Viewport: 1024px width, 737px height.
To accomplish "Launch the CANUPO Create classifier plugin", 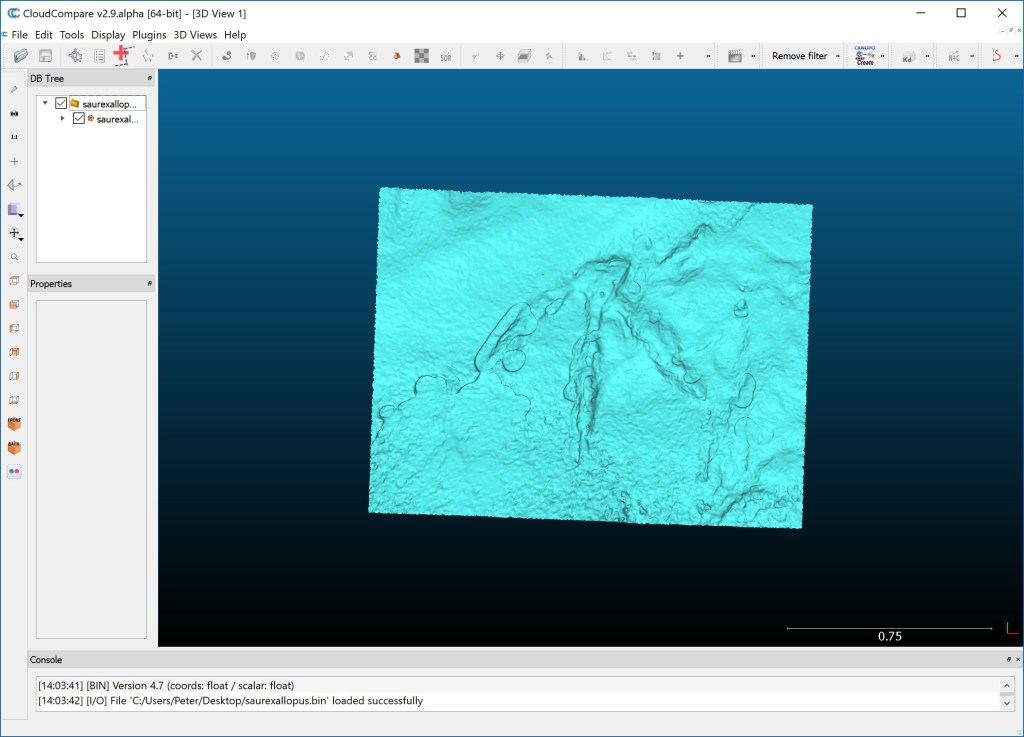I will click(x=863, y=55).
